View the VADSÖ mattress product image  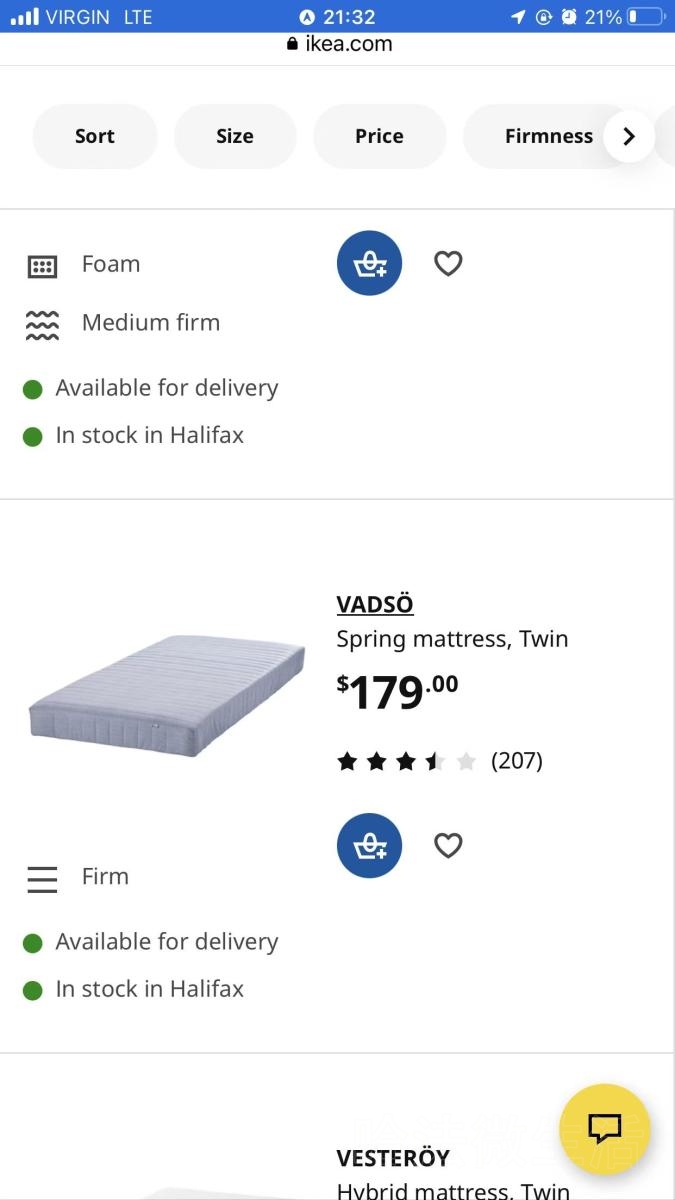[166, 696]
